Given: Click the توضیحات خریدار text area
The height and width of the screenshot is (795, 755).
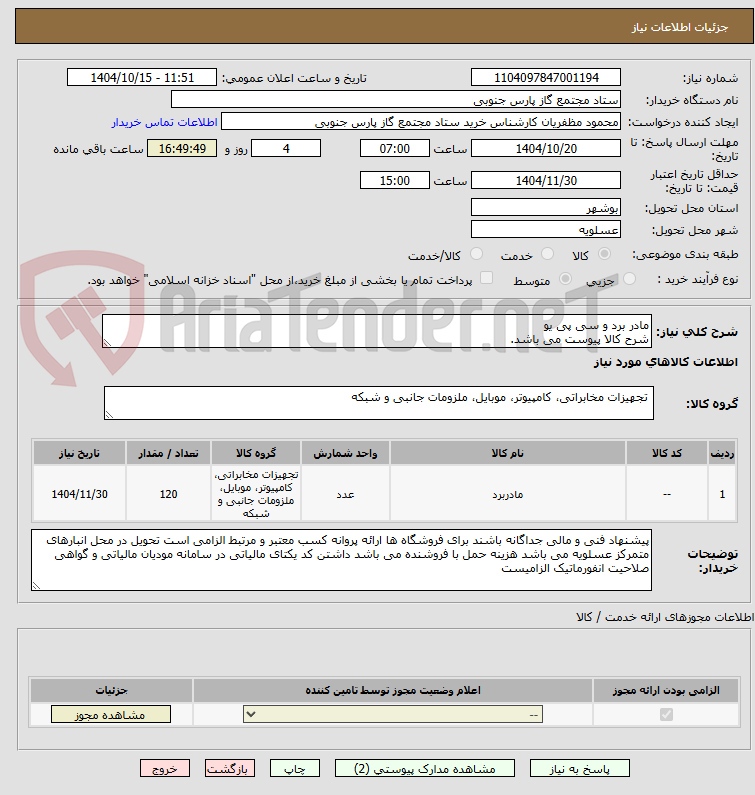Looking at the screenshot, I should point(341,560).
